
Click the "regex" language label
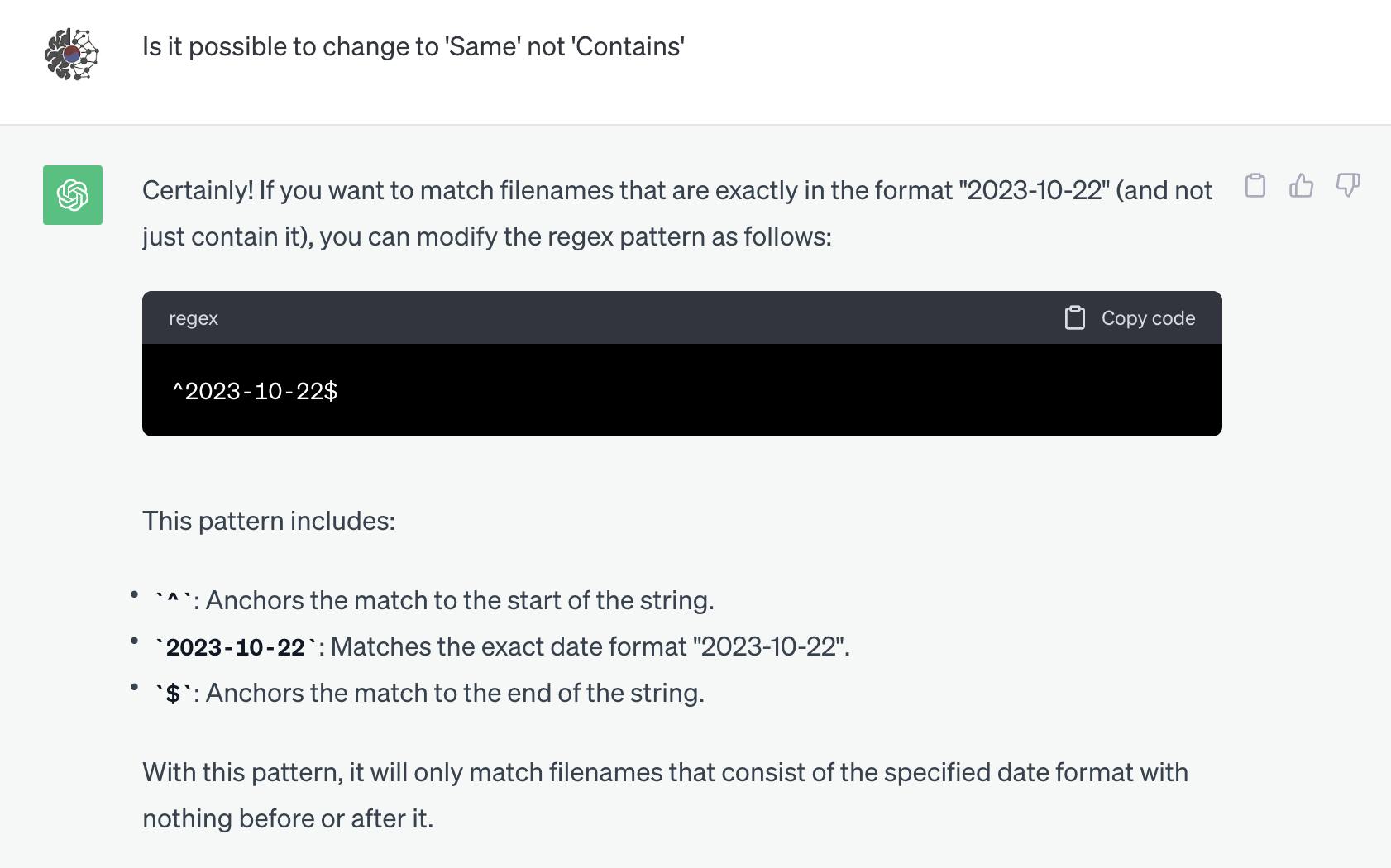tap(194, 318)
